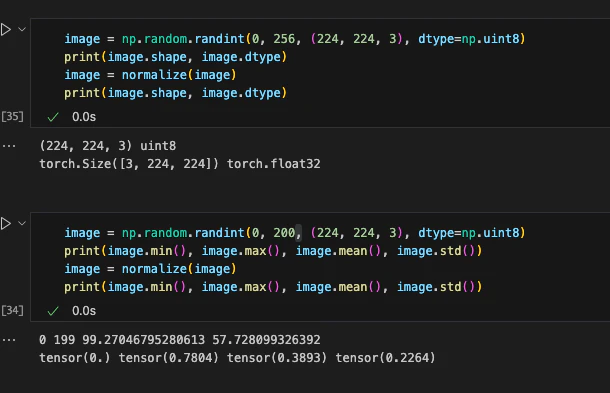Click the value 256 in the randint call
610x393 pixels.
pyautogui.click(x=284, y=39)
